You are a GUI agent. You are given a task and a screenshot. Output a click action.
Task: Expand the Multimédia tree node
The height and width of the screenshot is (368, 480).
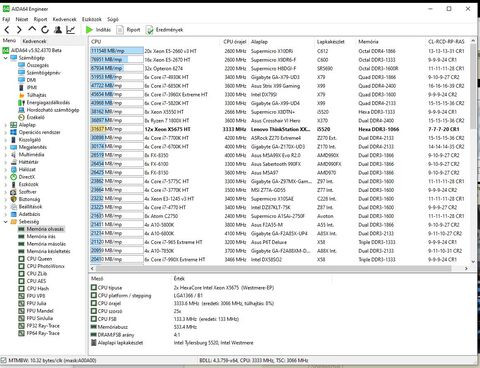tap(6, 155)
